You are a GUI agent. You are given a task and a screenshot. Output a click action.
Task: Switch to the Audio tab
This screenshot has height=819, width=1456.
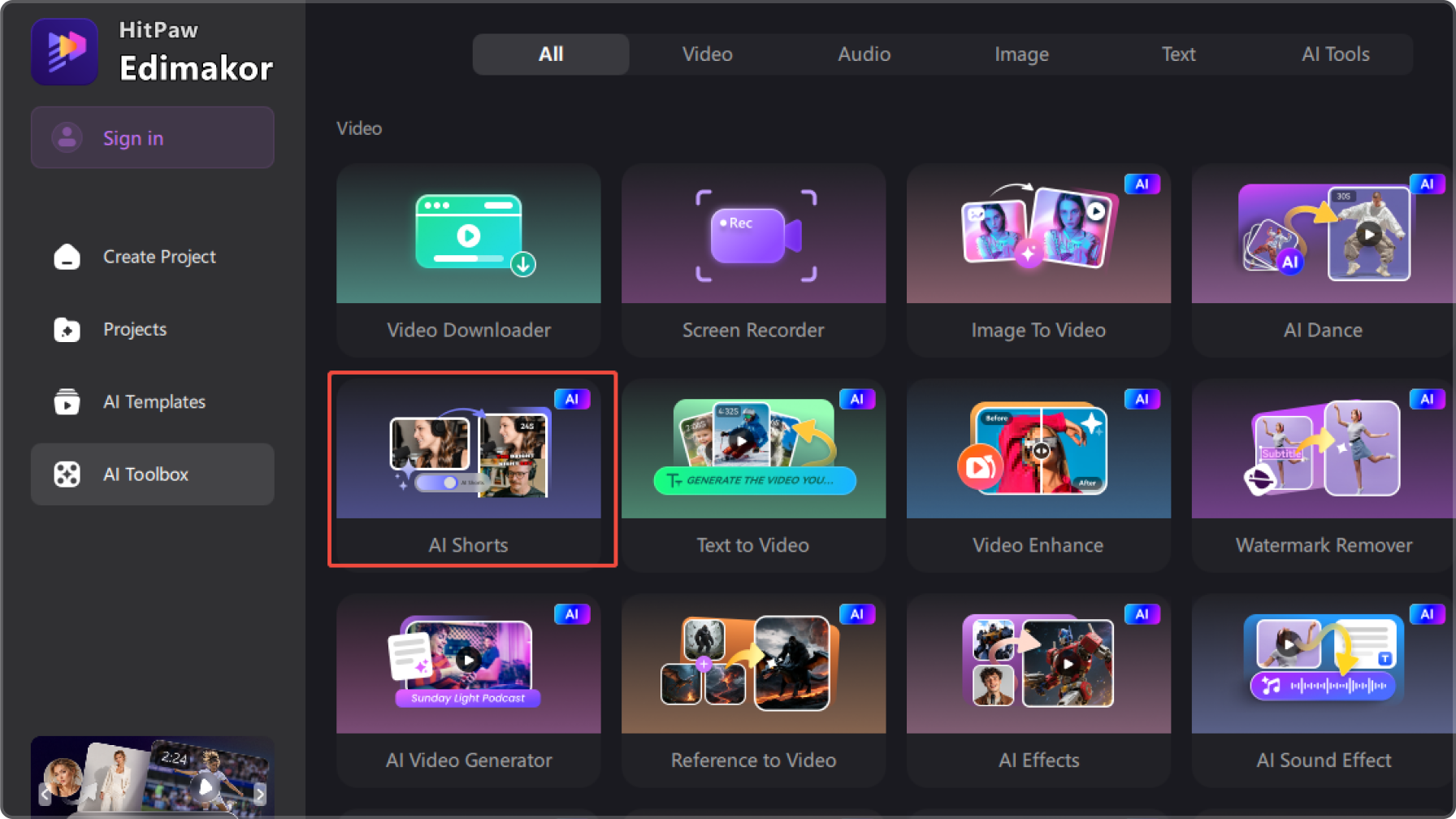point(864,54)
